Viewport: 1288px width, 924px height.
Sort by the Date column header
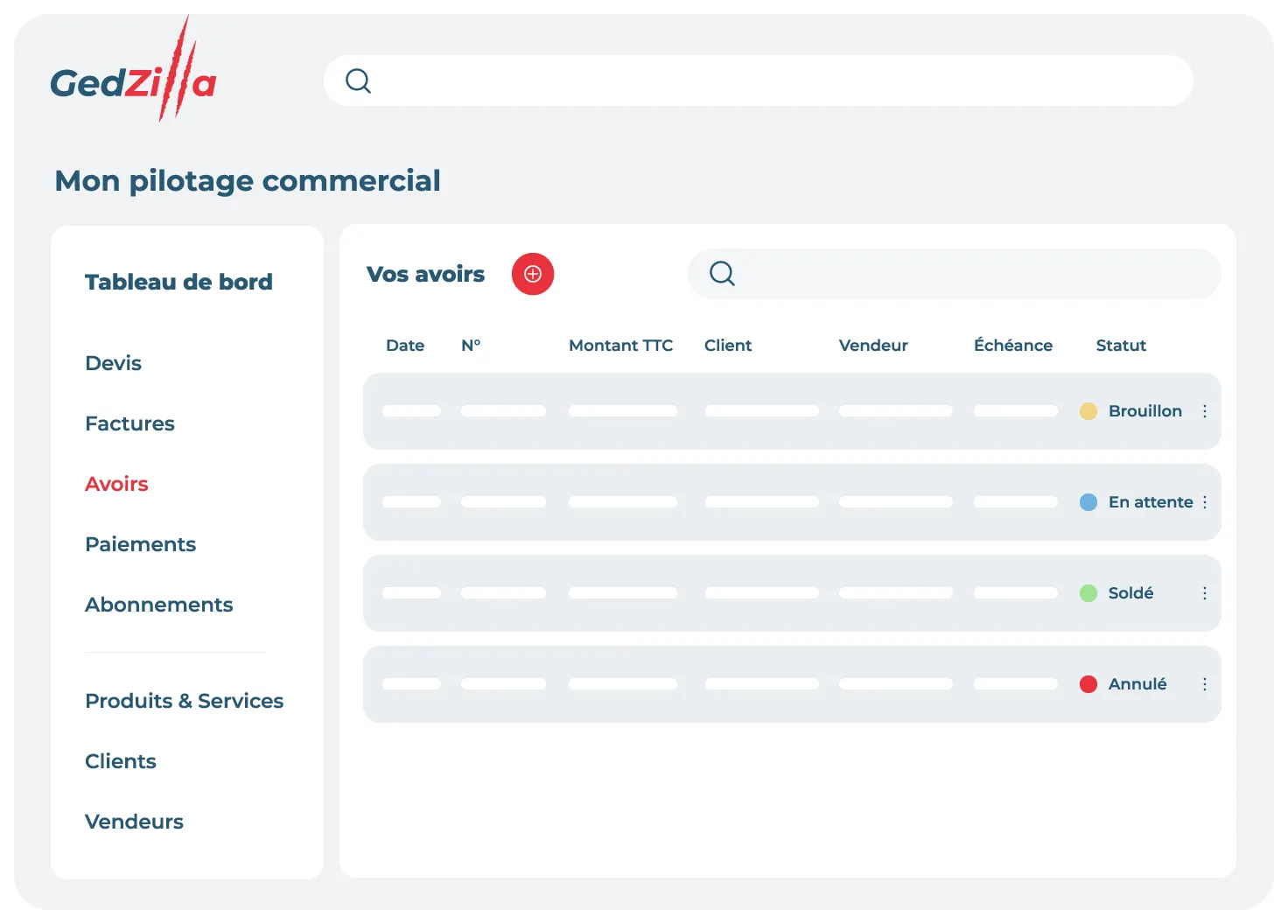tap(405, 346)
